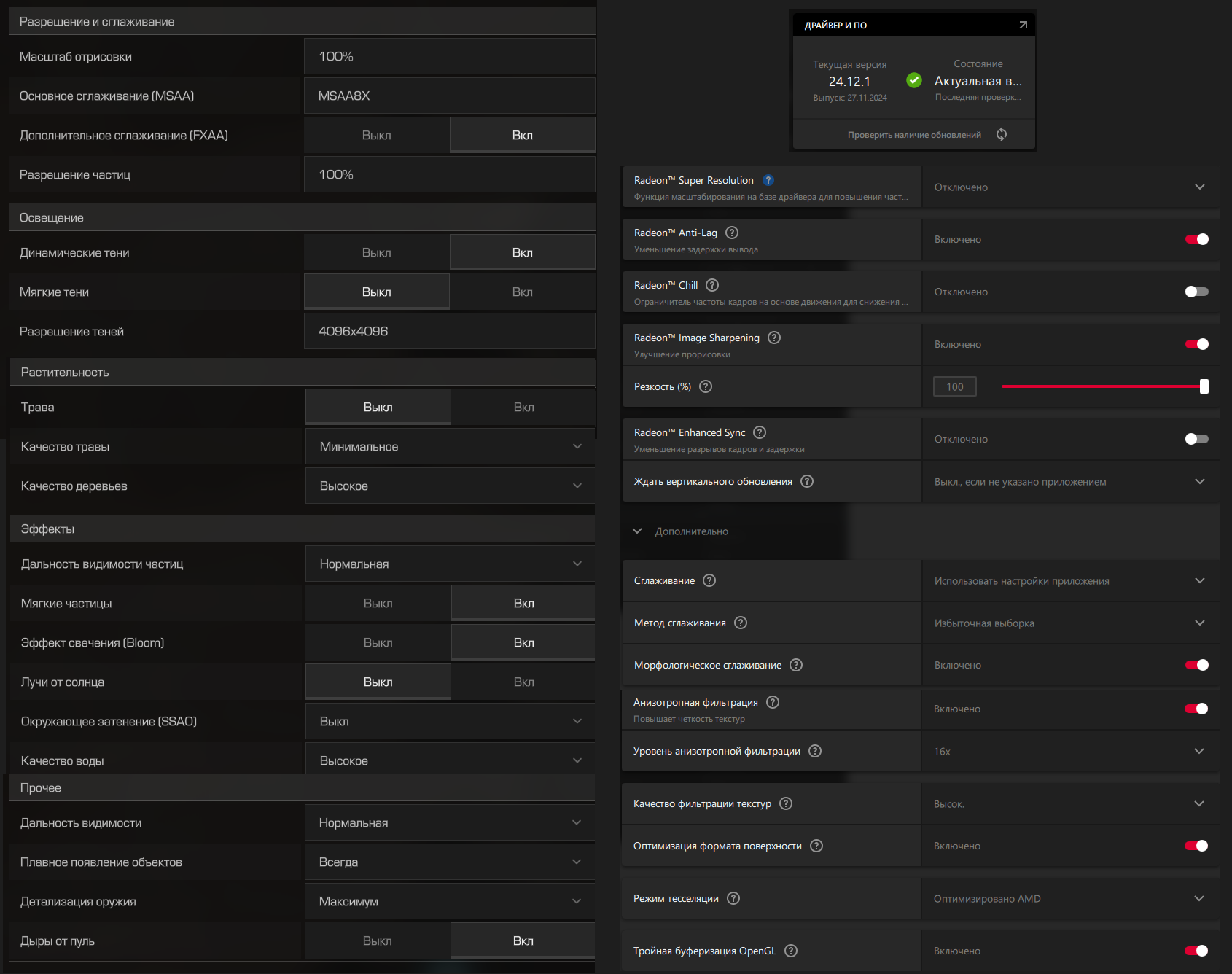
Task: Toggle Анизотропная фильтрация switch
Action: pyautogui.click(x=1196, y=709)
